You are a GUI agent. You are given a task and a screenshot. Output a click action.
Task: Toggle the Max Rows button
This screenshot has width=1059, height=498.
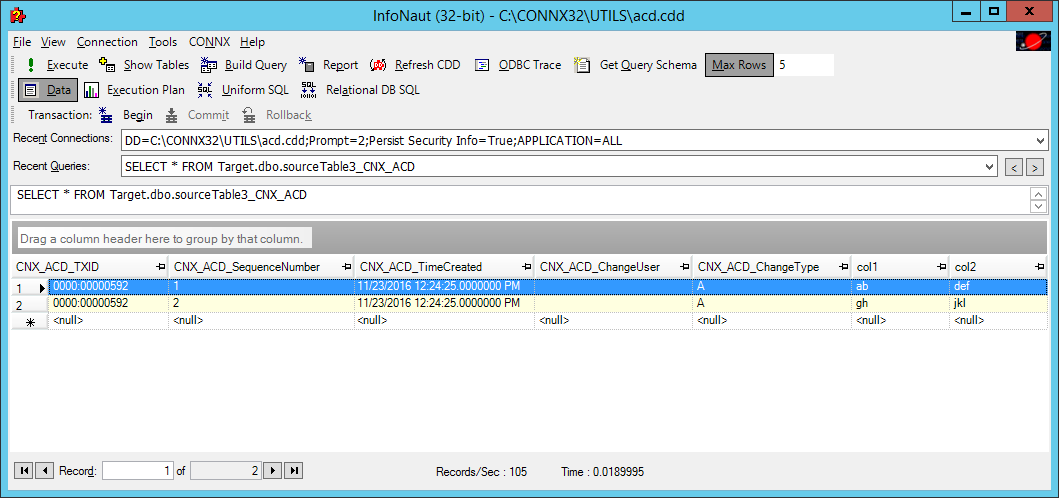740,65
